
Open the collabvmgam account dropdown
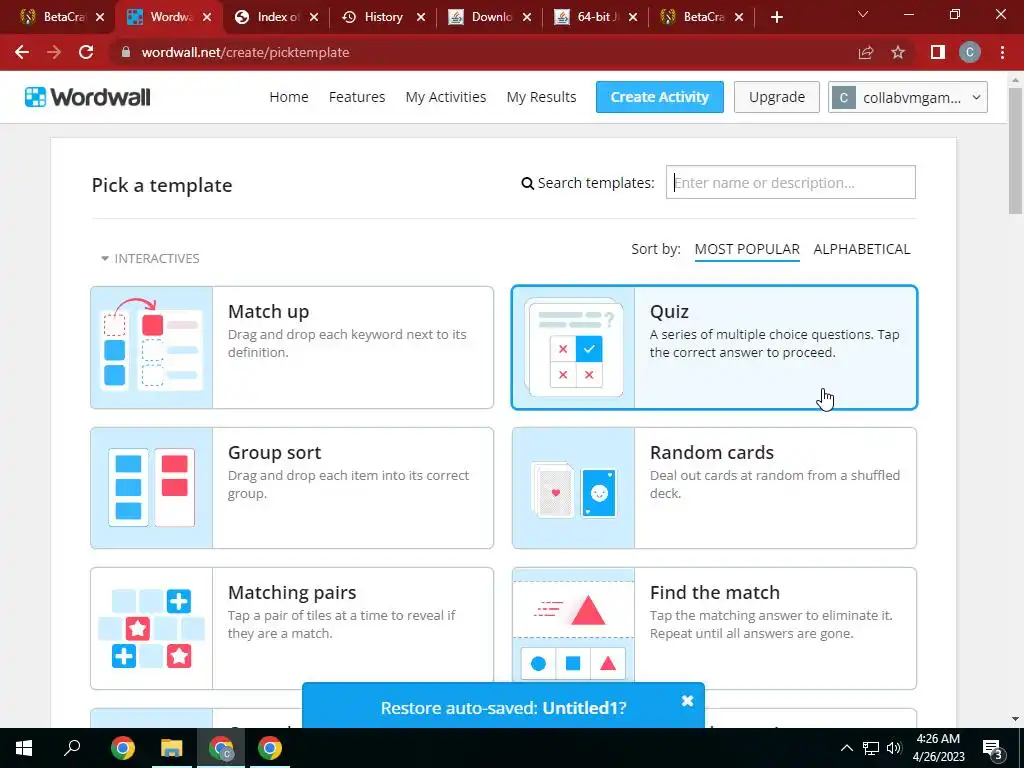908,97
